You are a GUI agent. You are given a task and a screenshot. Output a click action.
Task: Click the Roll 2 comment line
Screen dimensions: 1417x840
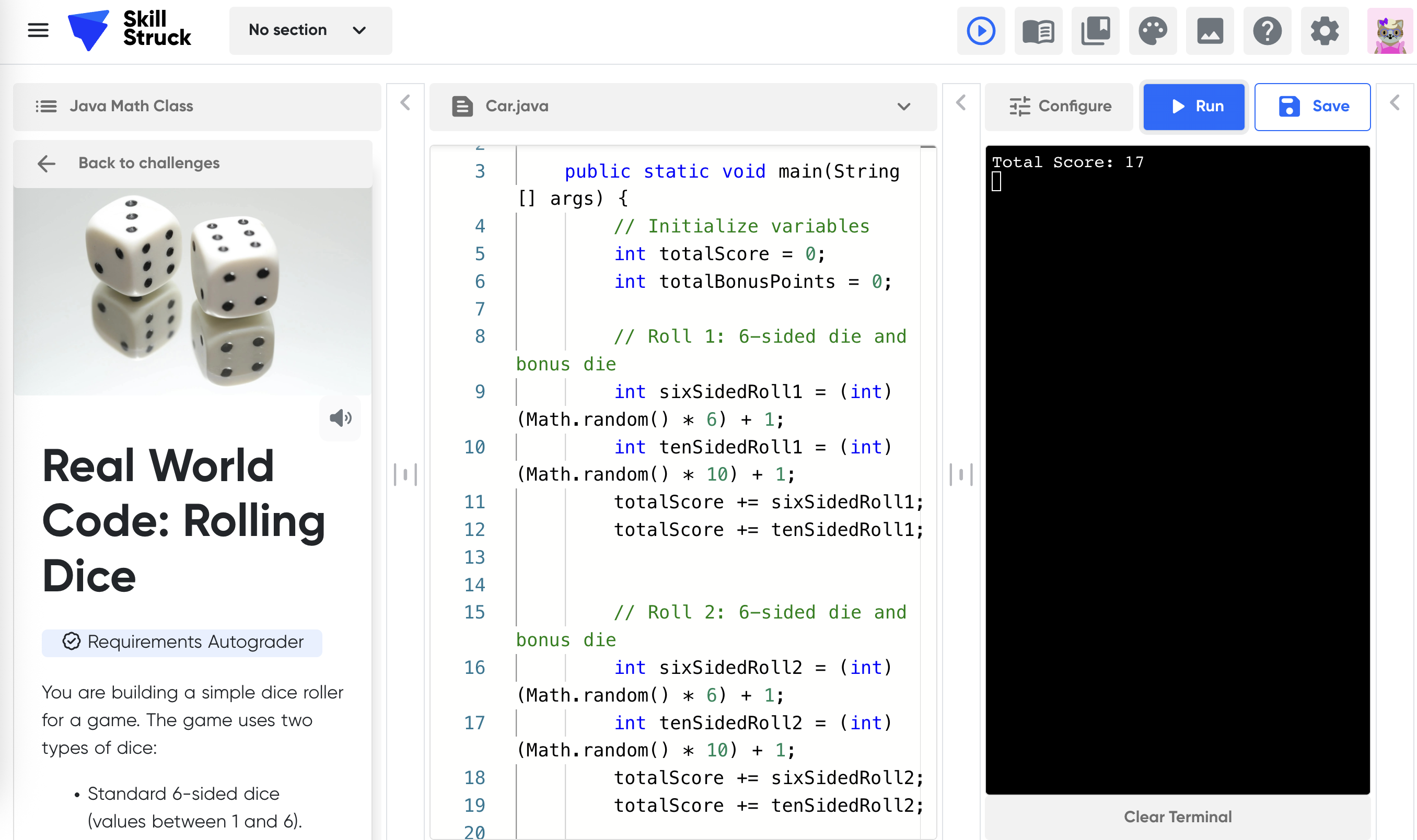(x=760, y=612)
